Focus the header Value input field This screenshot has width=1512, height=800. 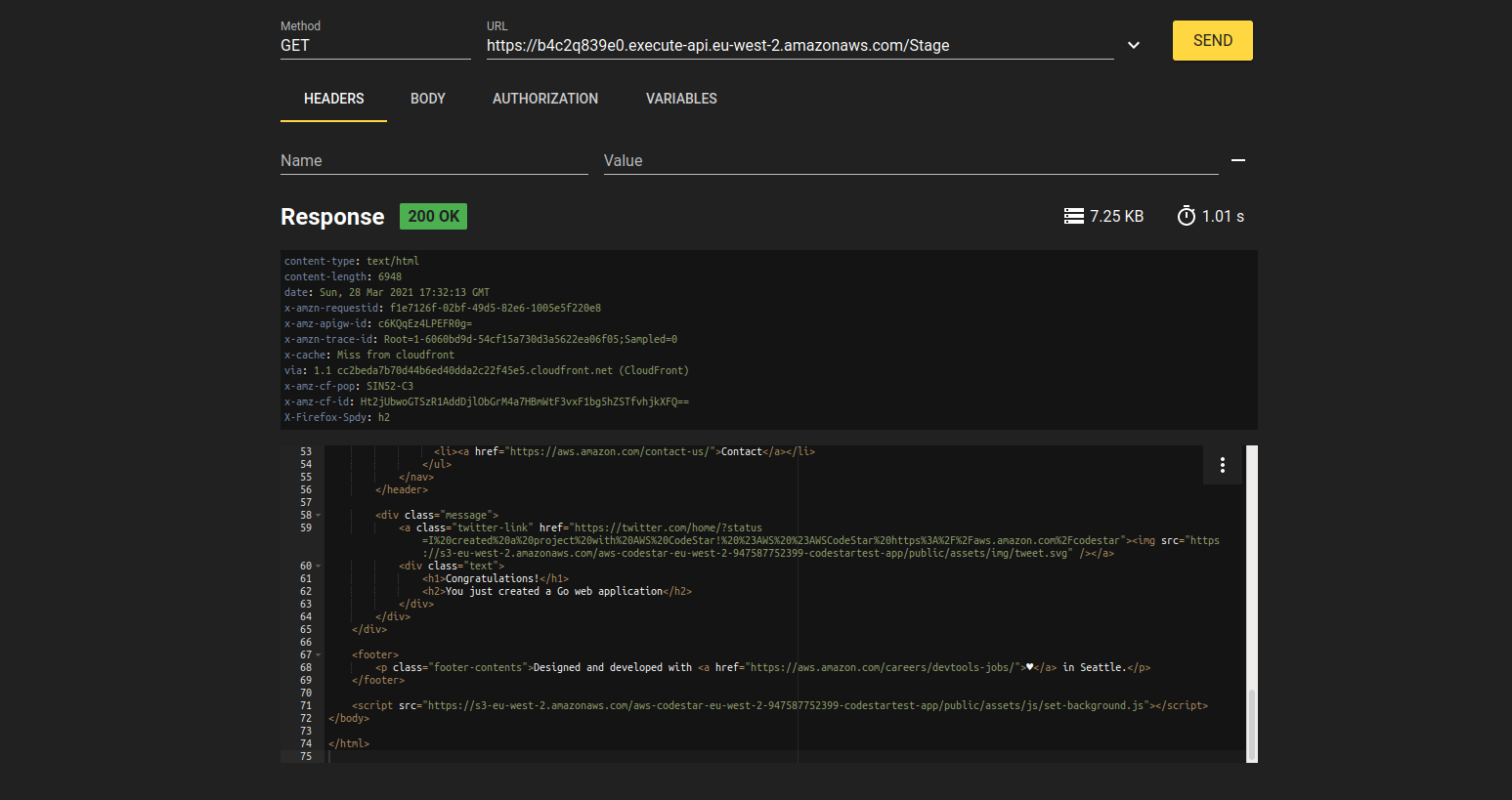coord(911,160)
